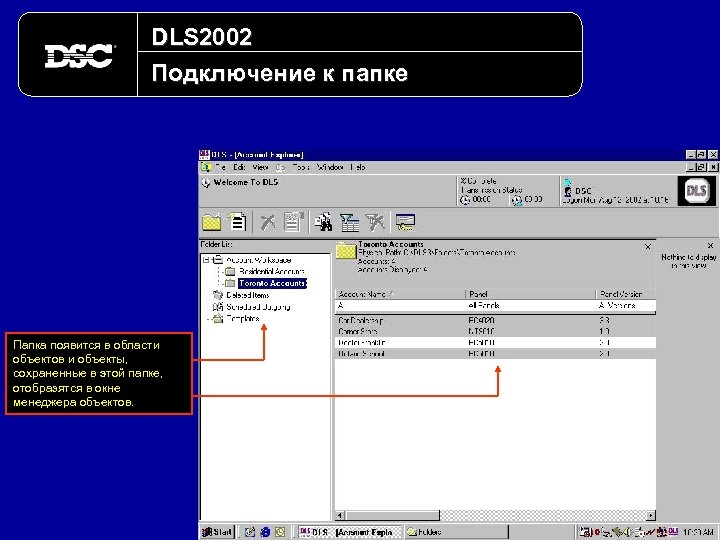Viewport: 720px width, 540px height.
Task: Select Account Workspace in the folder list
Action: coord(259,259)
